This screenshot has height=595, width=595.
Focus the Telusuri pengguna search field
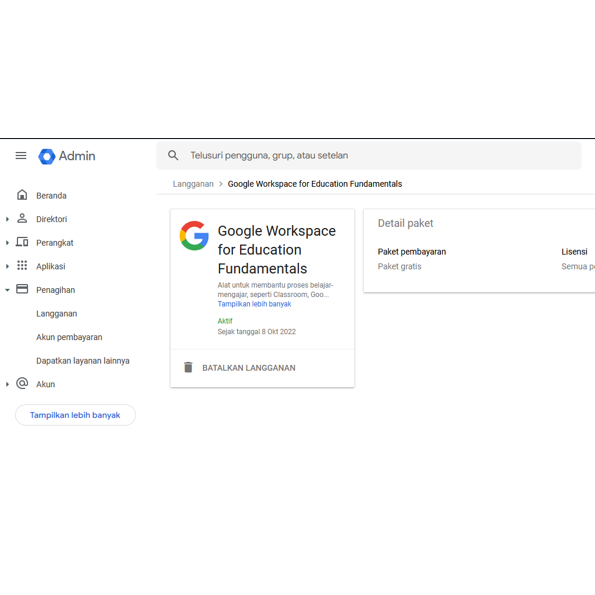369,155
